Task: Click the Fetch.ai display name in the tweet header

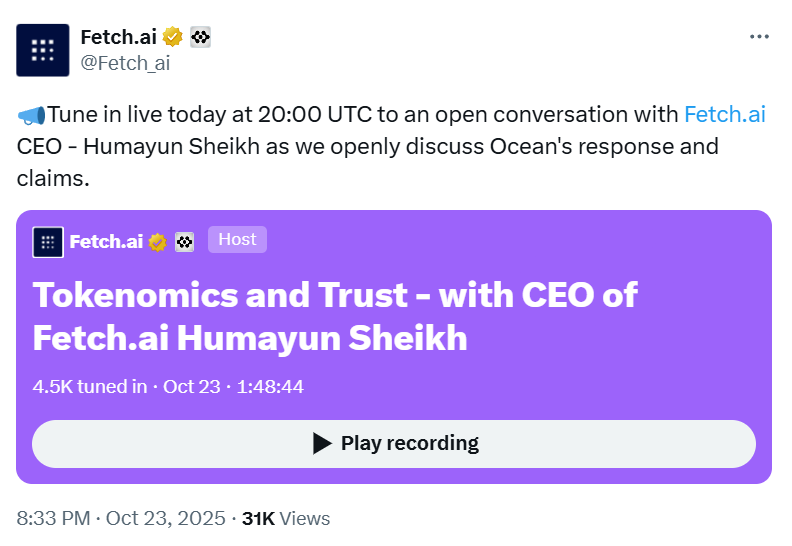Action: point(118,38)
